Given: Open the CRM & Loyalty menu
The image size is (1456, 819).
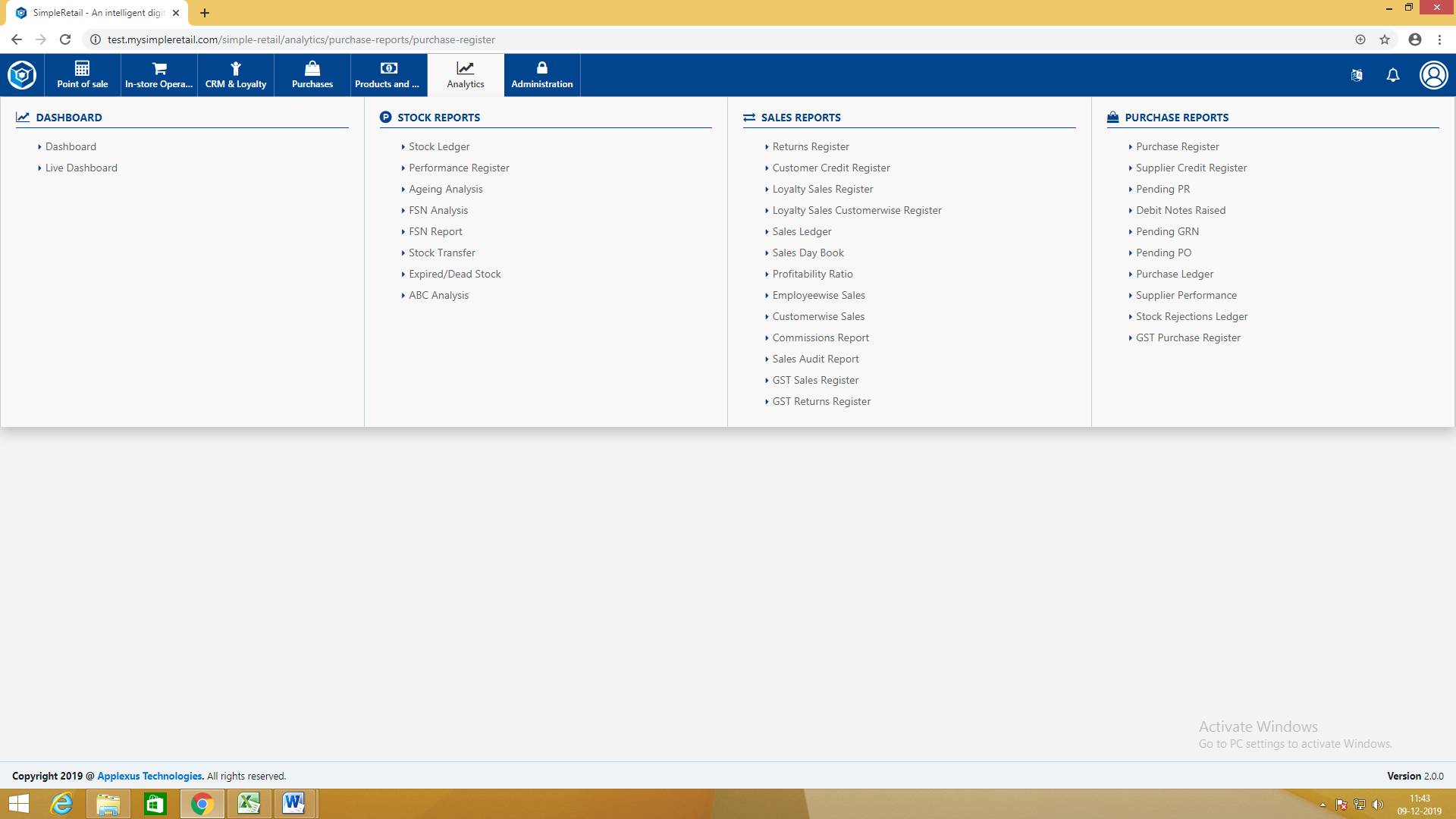Looking at the screenshot, I should tap(236, 75).
